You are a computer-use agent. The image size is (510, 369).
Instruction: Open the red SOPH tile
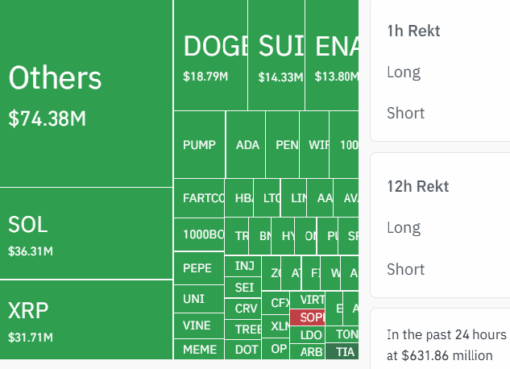(308, 317)
